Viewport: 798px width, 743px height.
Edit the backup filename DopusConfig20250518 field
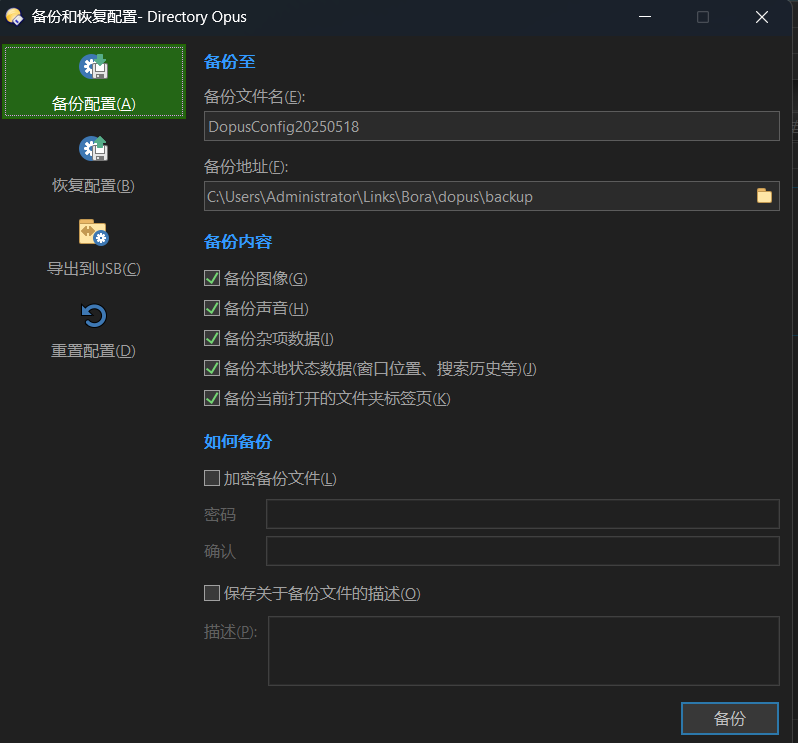492,126
